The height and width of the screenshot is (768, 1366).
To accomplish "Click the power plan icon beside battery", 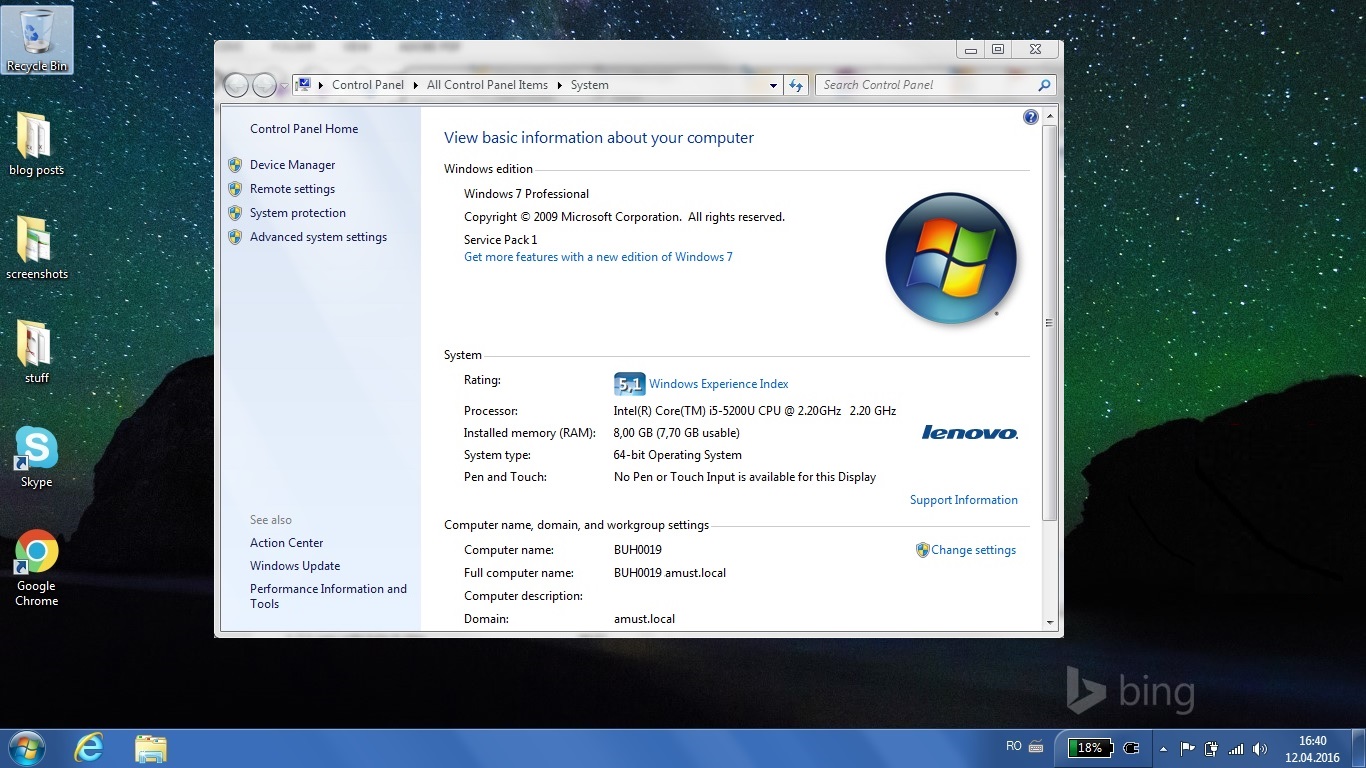I will pos(1132,748).
